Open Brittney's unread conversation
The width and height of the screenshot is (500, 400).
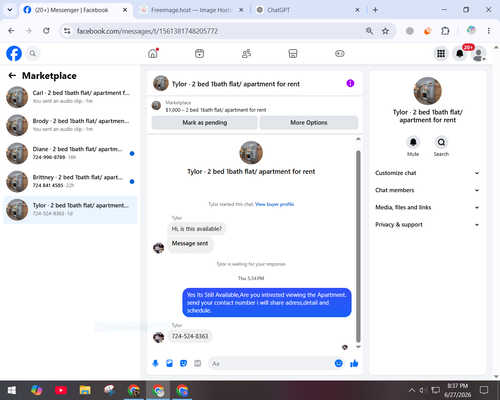point(70,182)
